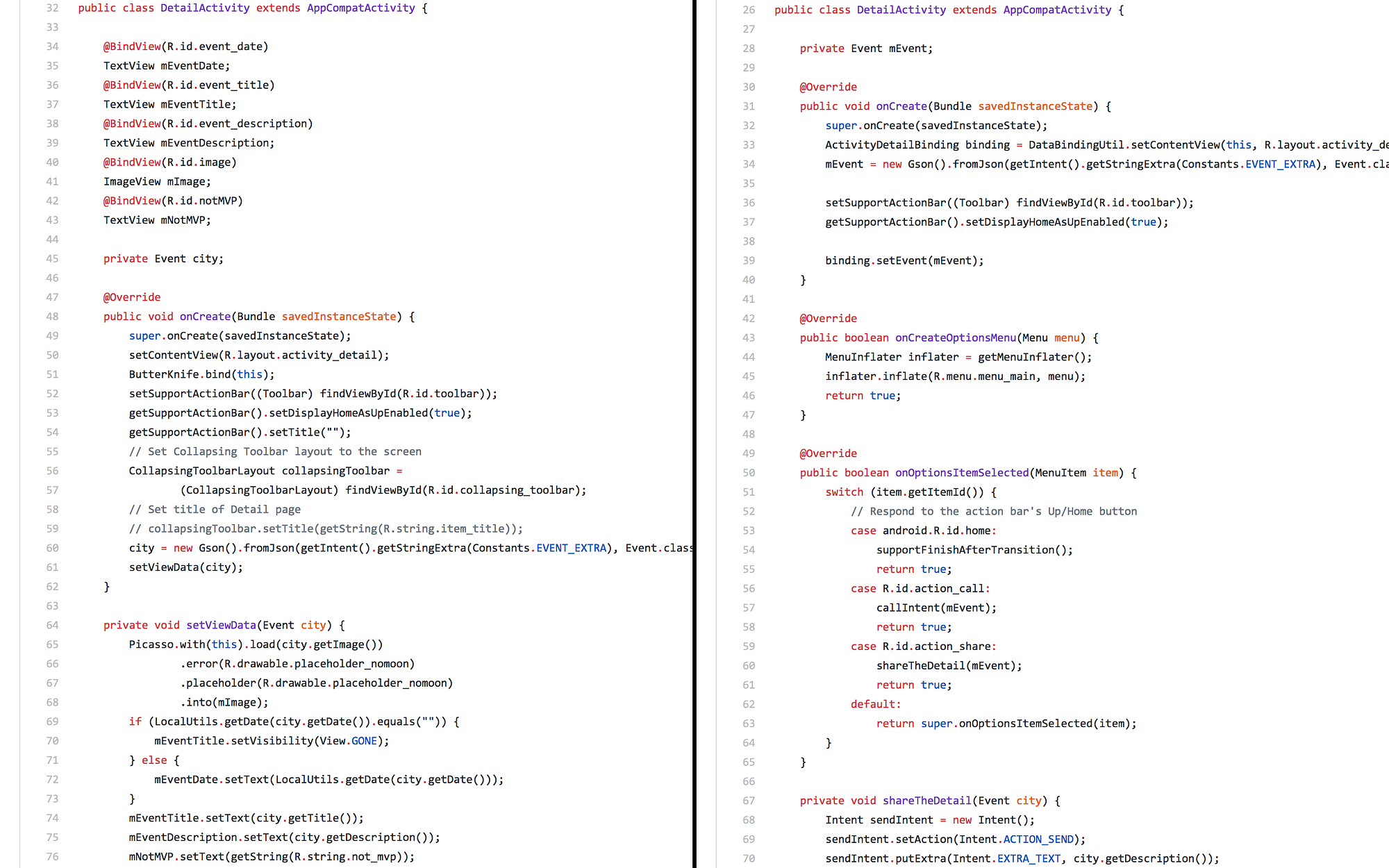Click 'Picasso.with(this)' call in left pane

(185, 644)
